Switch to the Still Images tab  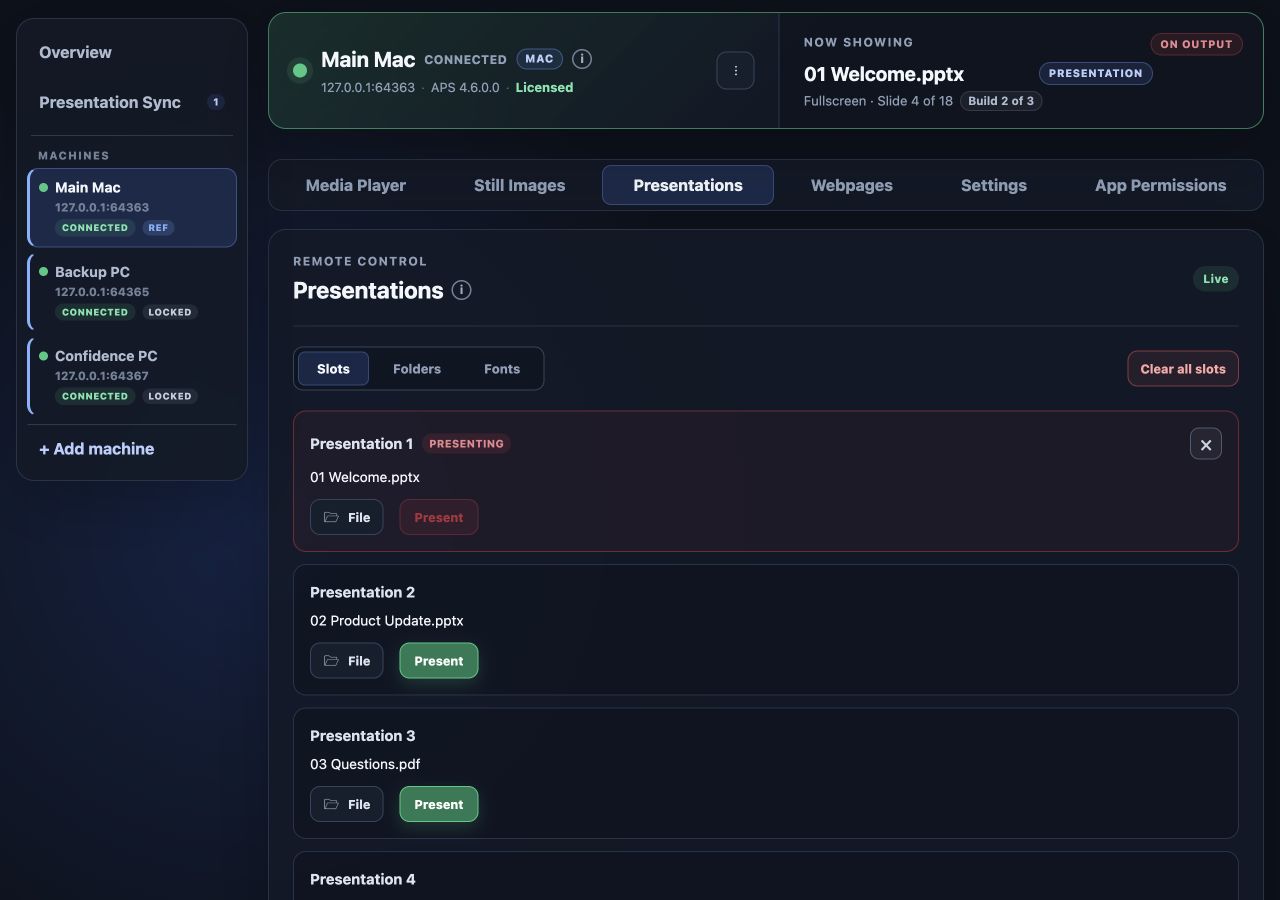click(519, 185)
